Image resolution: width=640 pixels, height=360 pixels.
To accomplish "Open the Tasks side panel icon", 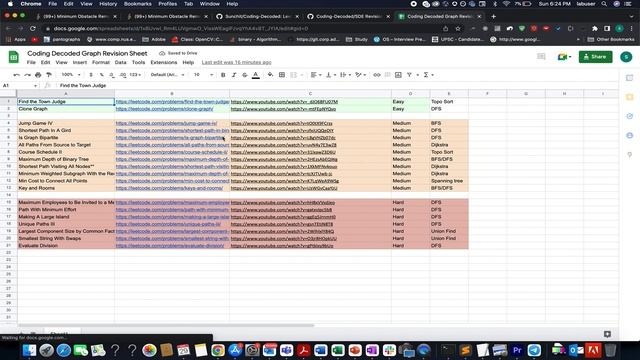I will click(x=629, y=116).
